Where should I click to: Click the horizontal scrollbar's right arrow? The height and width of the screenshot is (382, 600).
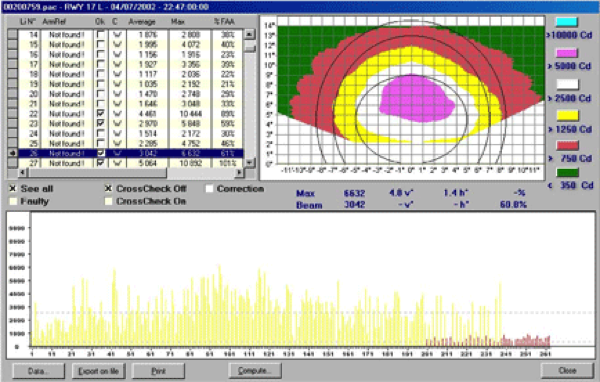click(x=239, y=173)
